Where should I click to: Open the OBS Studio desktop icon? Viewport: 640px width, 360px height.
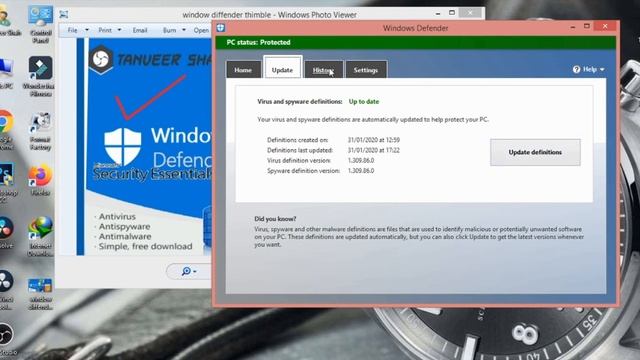(7, 340)
